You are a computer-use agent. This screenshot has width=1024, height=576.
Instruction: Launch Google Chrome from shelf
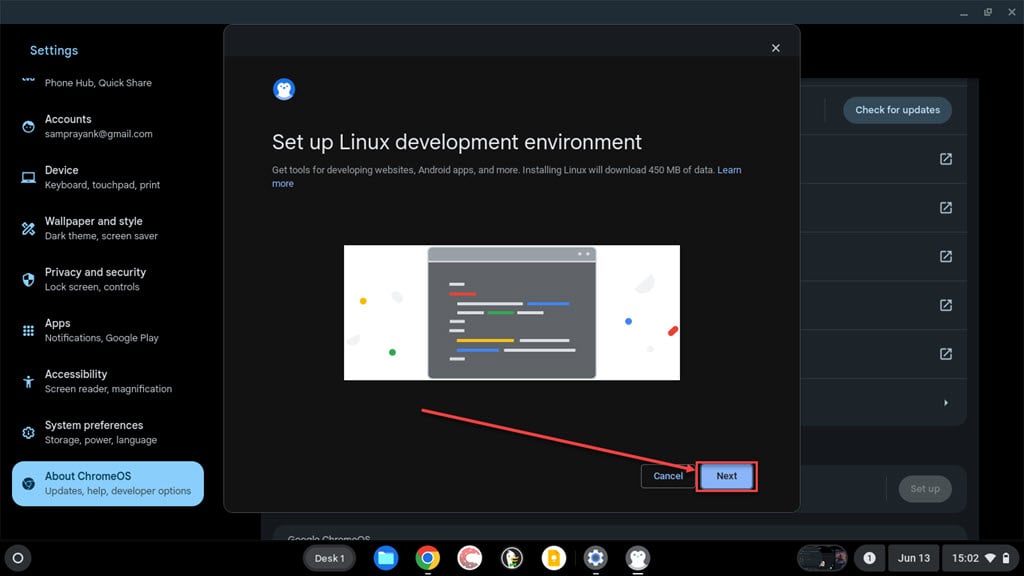(x=427, y=558)
